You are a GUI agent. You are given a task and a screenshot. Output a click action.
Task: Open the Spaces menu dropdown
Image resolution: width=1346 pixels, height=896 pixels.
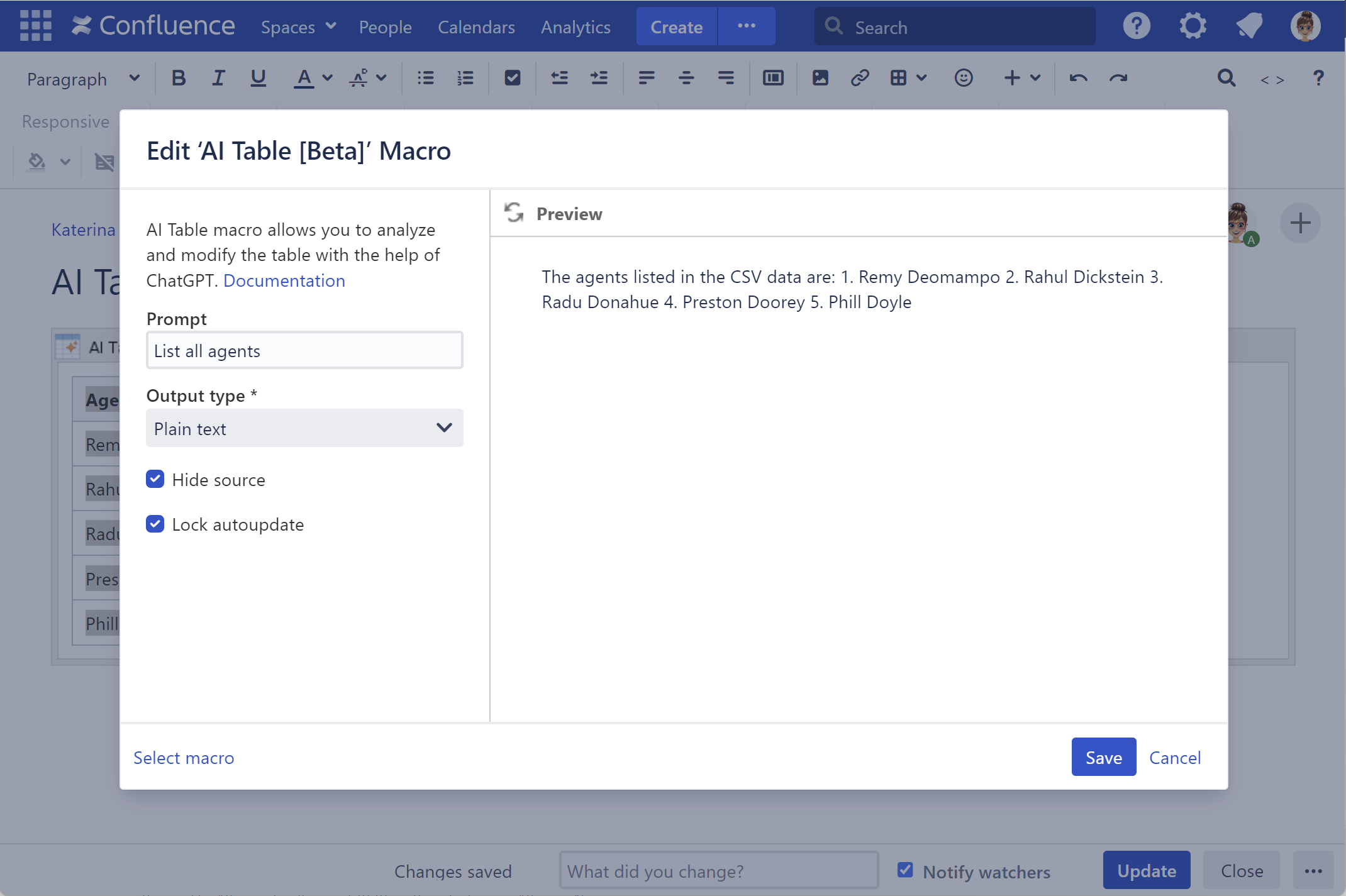[298, 27]
